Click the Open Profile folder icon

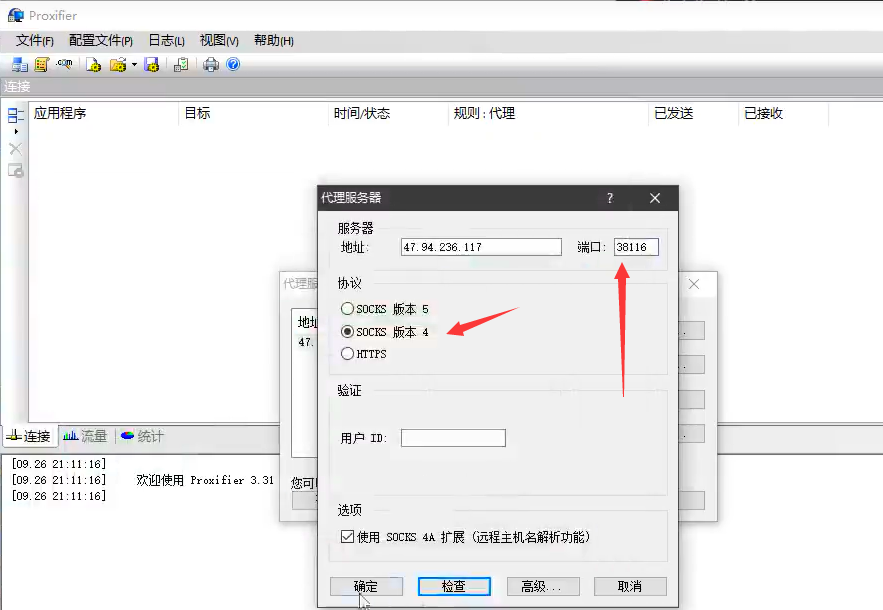click(x=117, y=65)
